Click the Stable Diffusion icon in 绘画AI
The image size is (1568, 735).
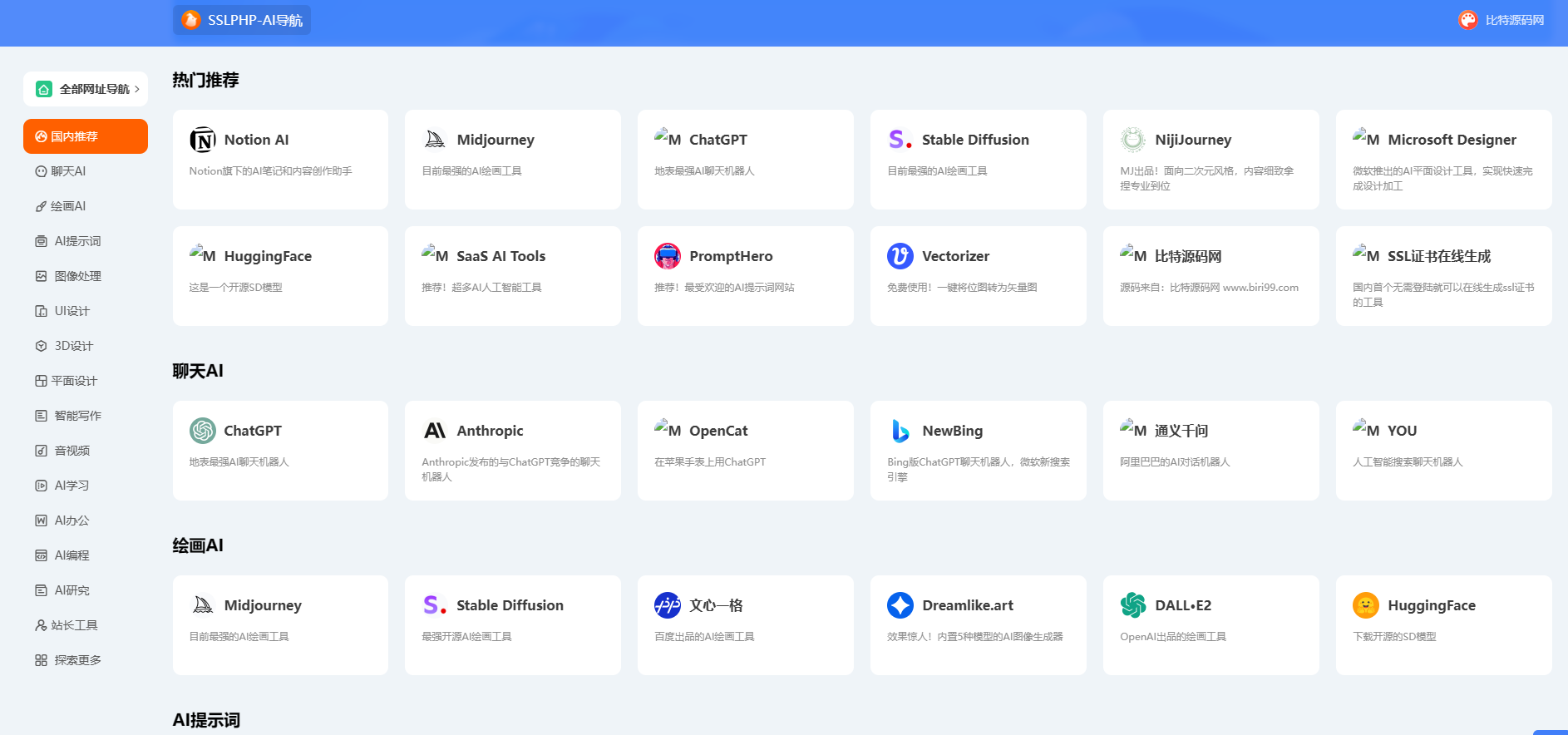pos(435,605)
